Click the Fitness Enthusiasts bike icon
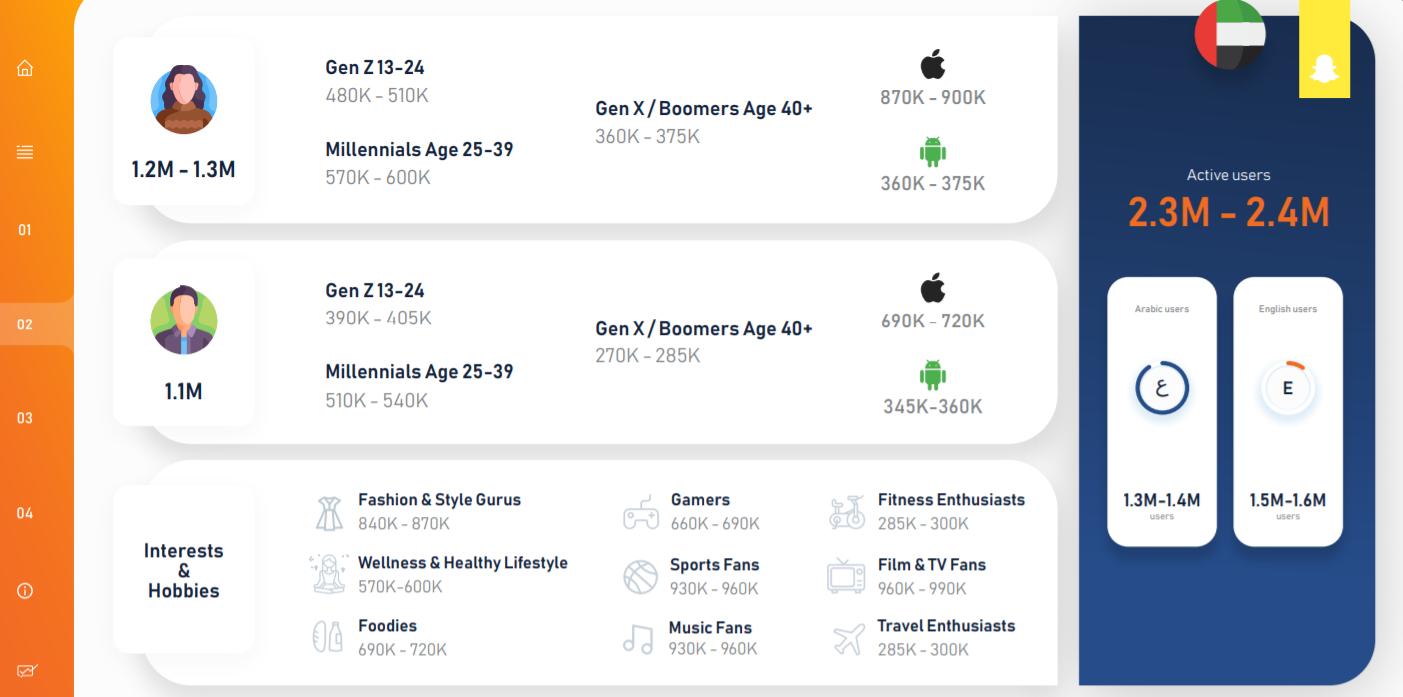 click(847, 512)
